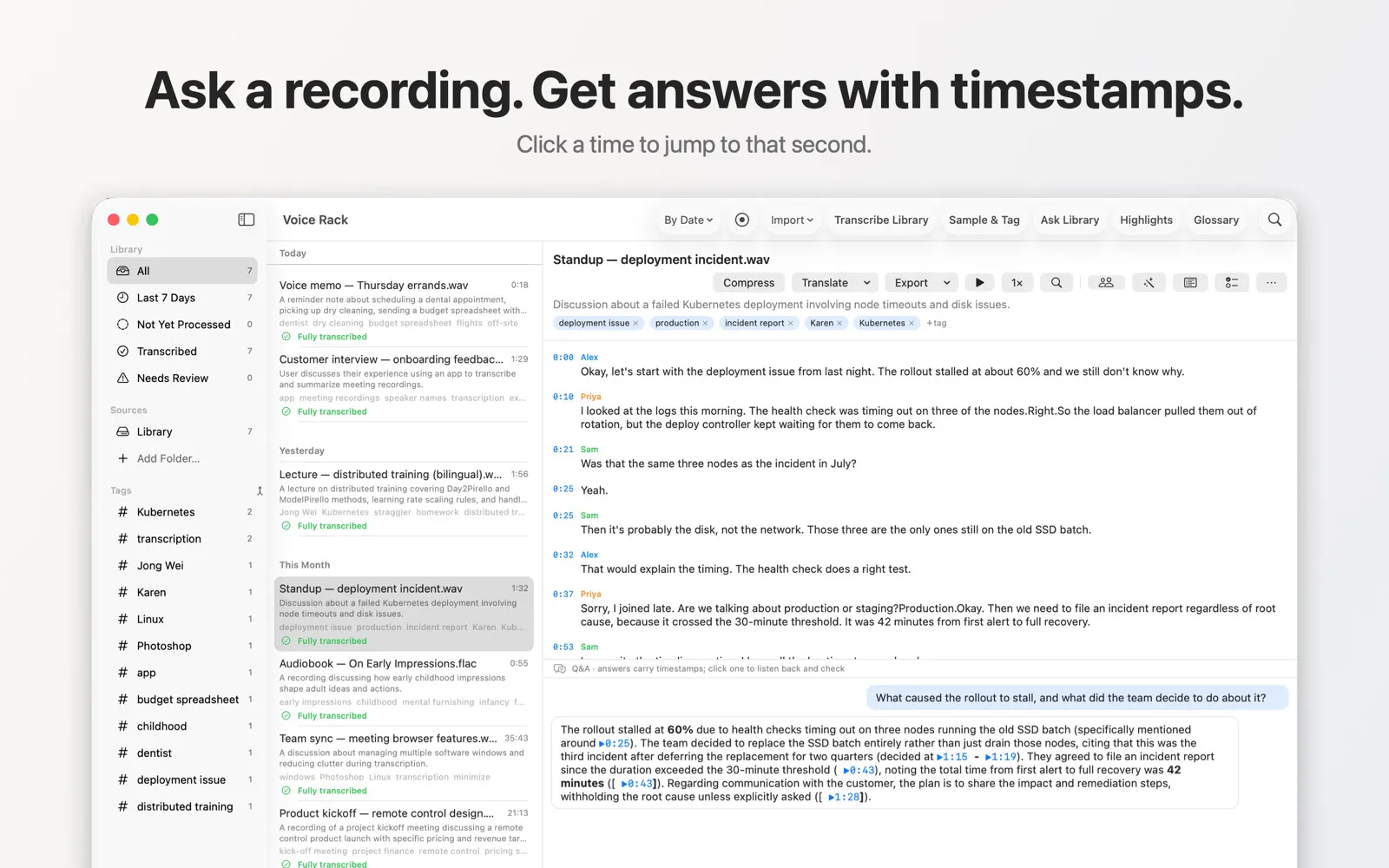Open the Library source folder
This screenshot has width=1389, height=868.
coord(182,431)
